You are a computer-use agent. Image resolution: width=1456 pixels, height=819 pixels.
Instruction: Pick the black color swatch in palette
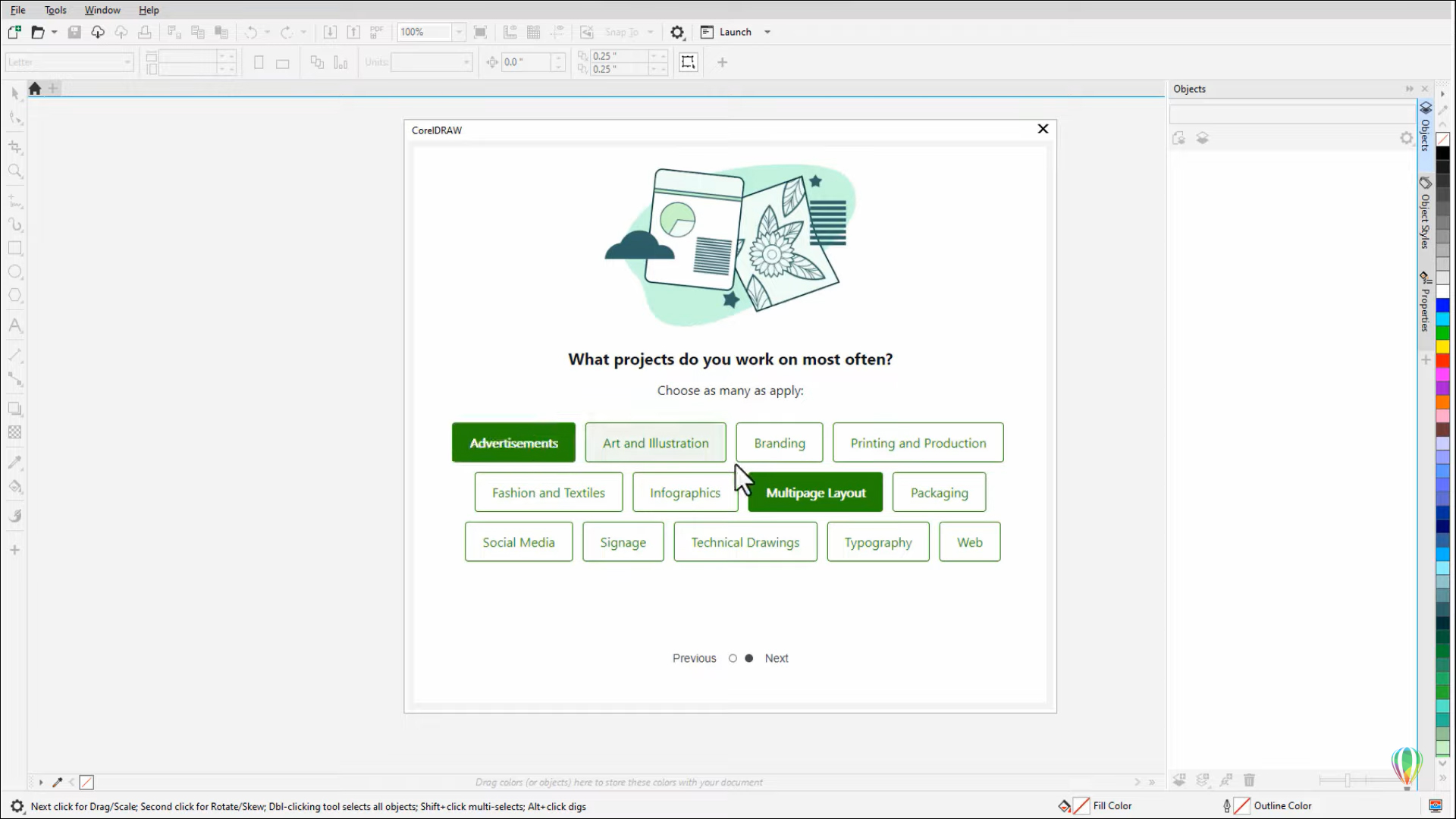coord(1442,153)
